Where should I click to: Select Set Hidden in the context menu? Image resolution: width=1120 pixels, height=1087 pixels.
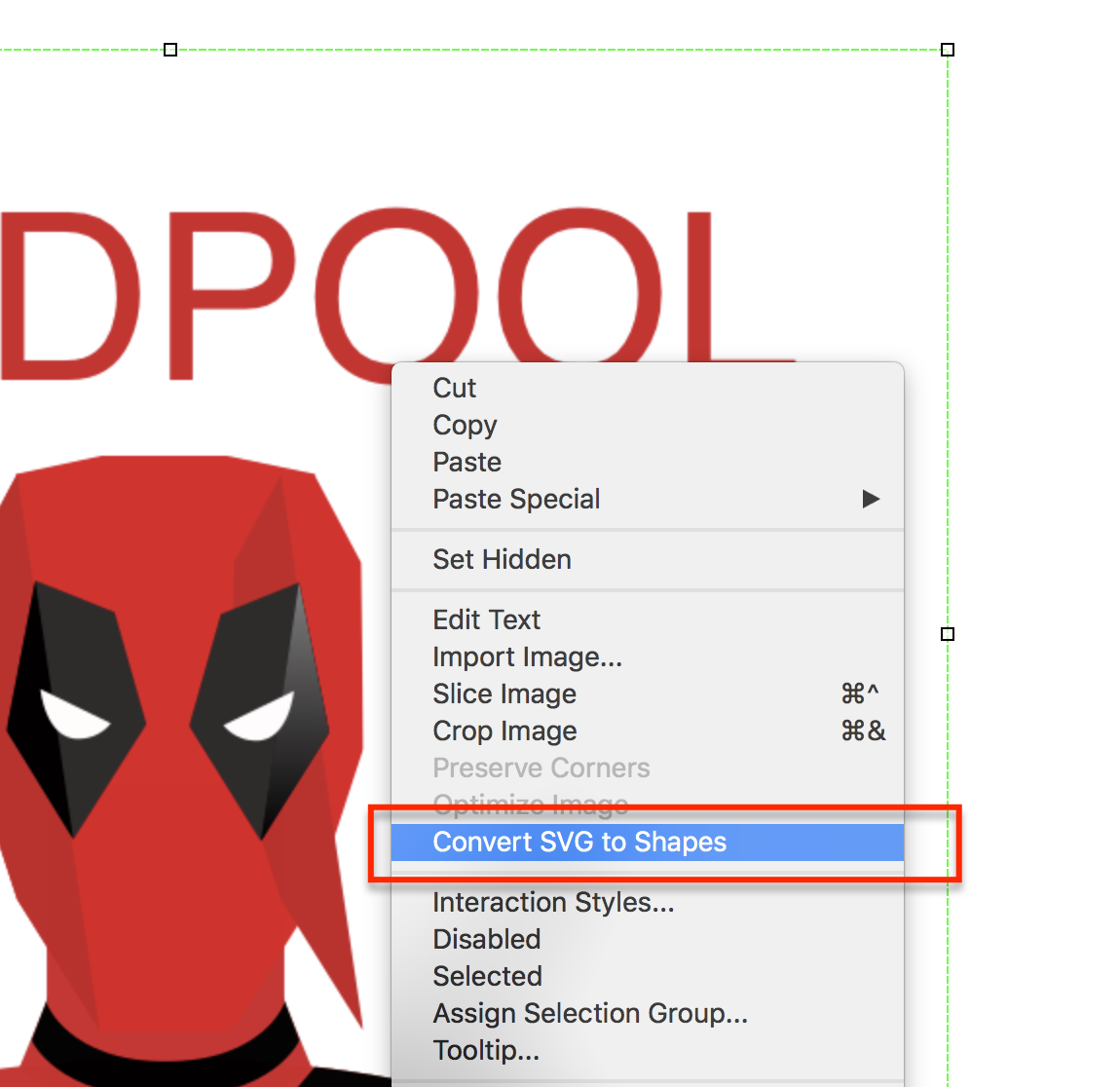click(647, 559)
